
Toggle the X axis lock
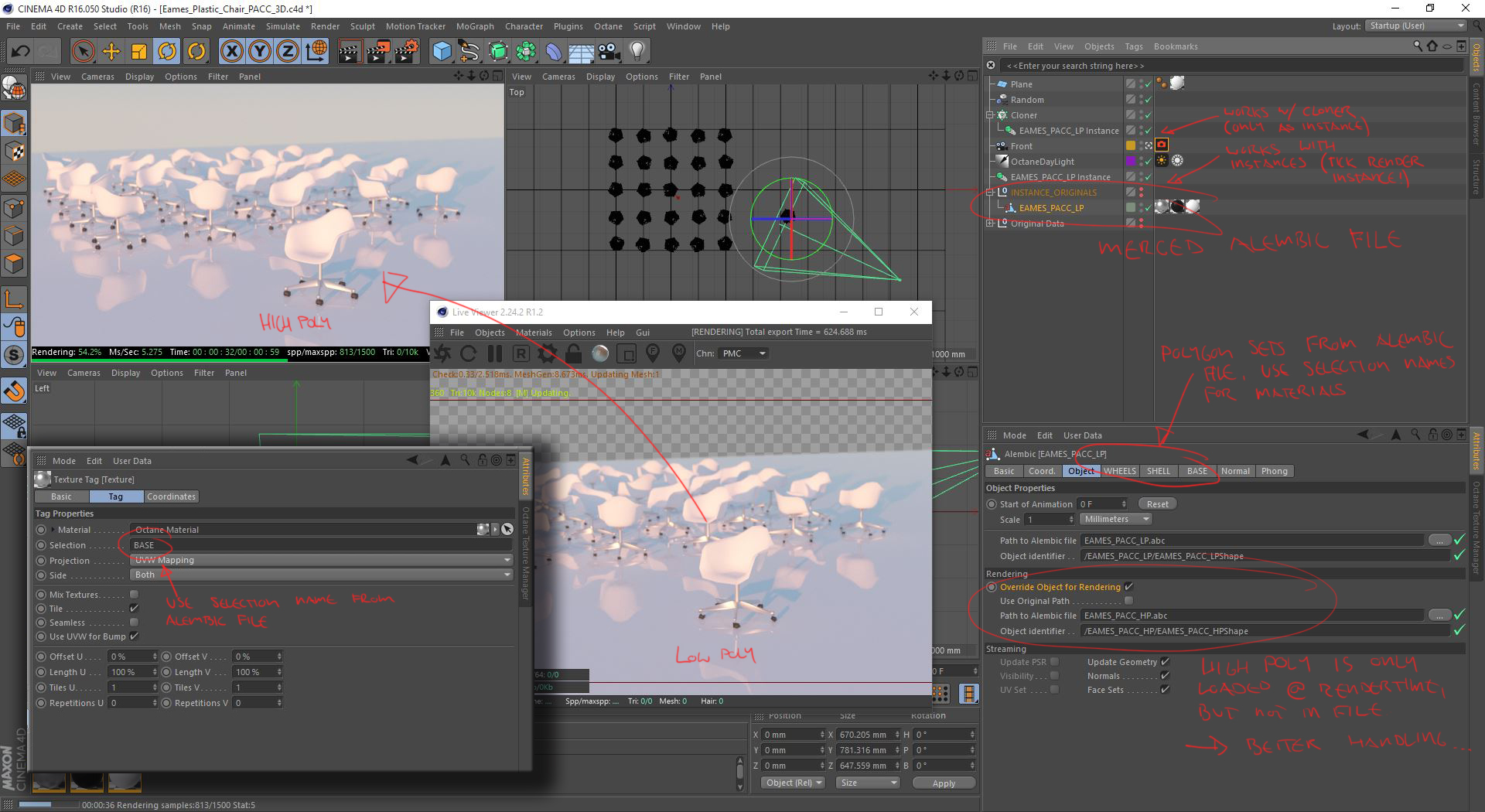pos(231,52)
